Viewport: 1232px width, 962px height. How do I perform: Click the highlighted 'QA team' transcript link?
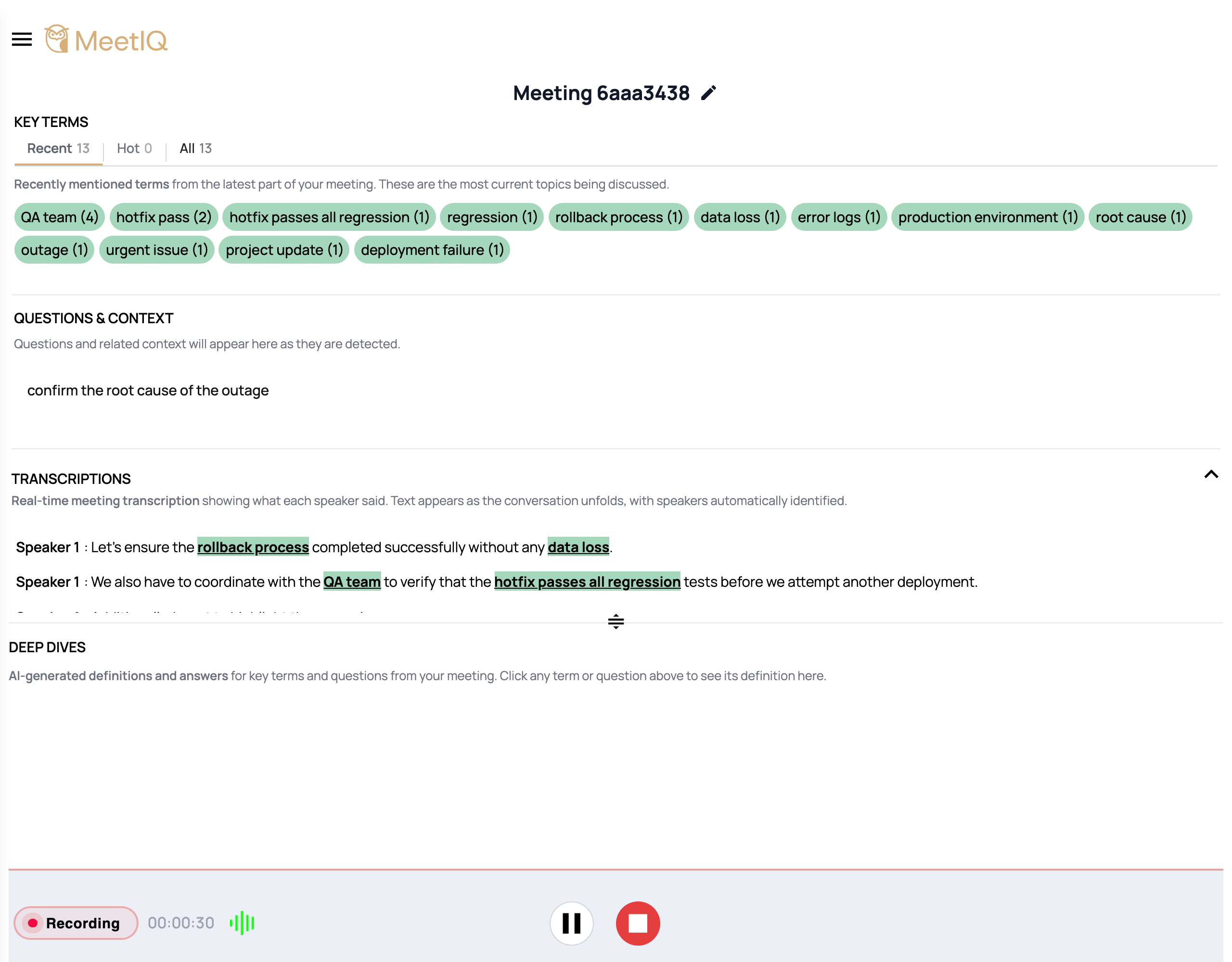coord(352,582)
